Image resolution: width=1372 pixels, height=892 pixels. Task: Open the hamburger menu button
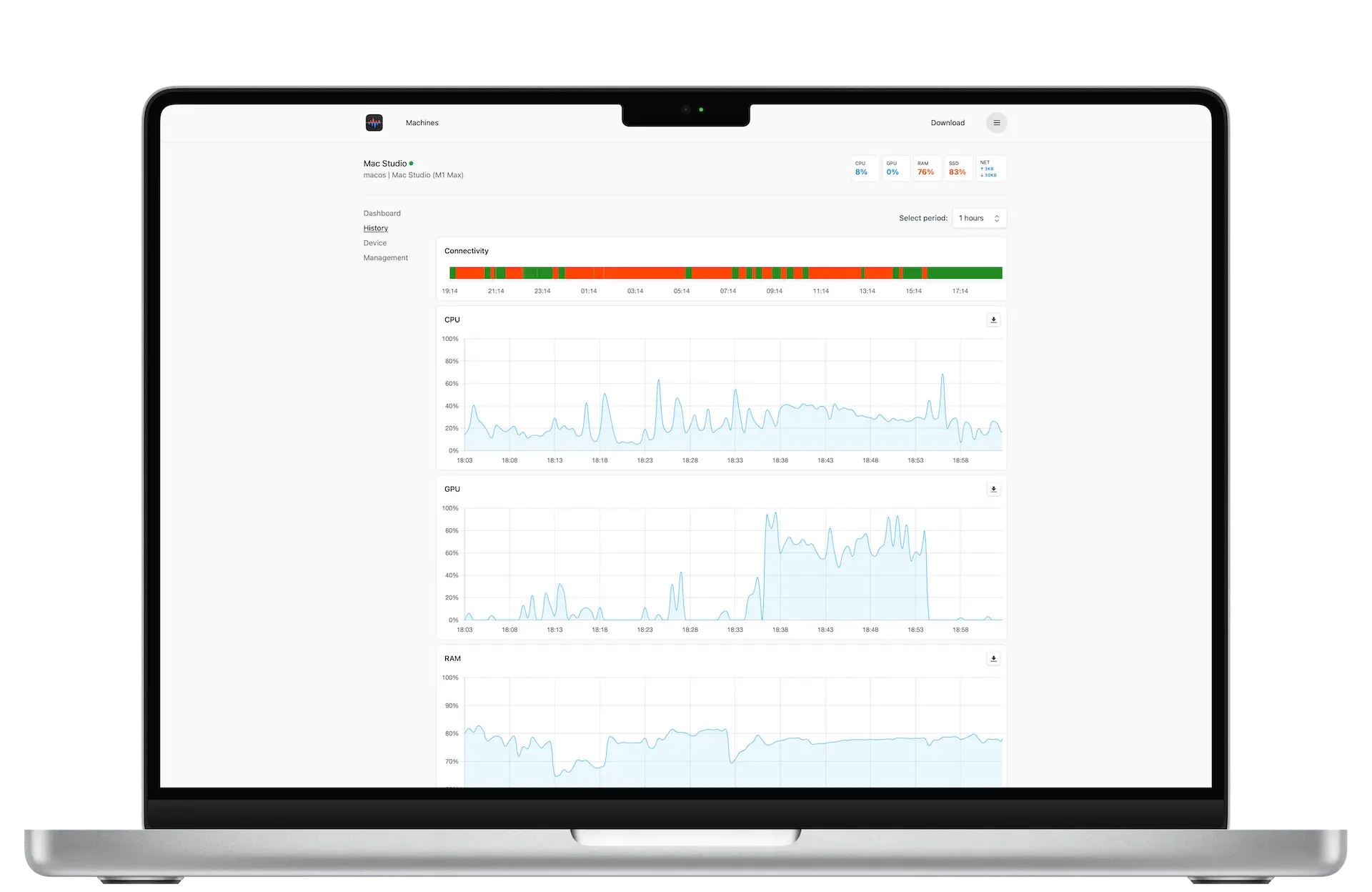[x=996, y=123]
